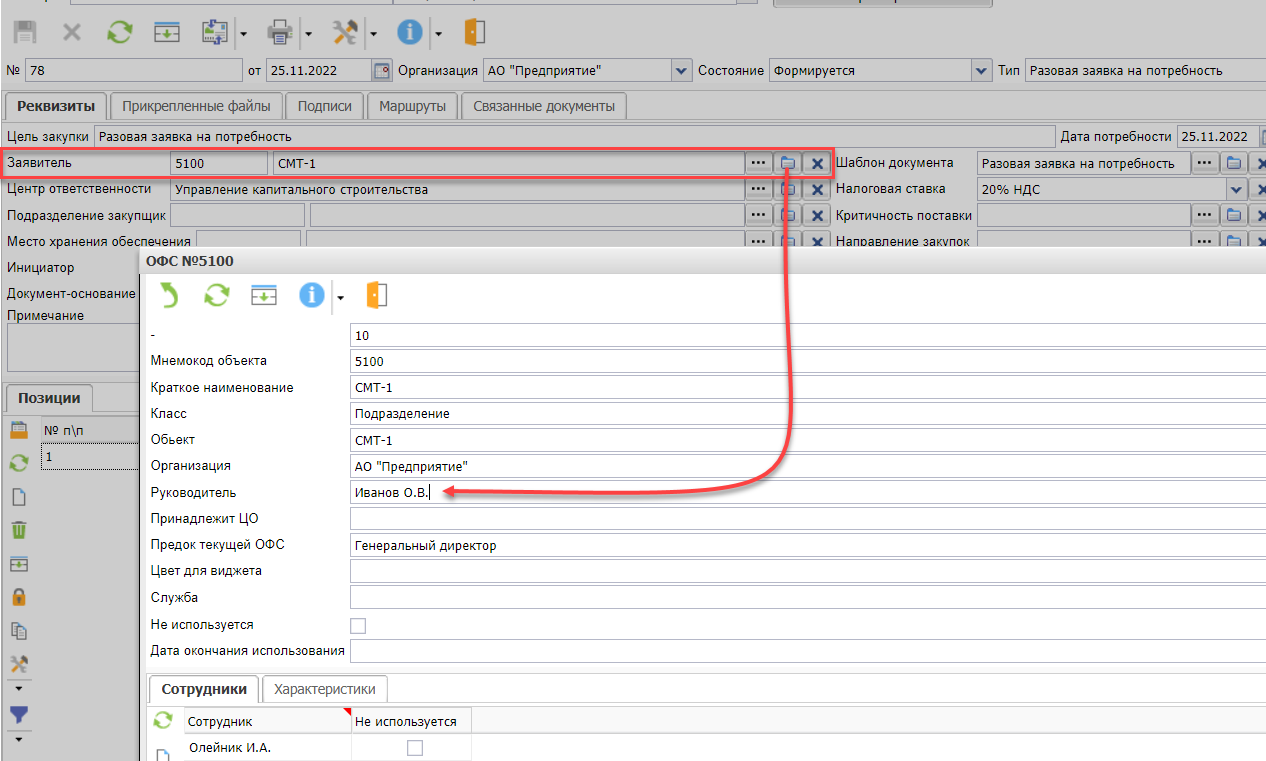This screenshot has width=1266, height=761.
Task: Toggle the Не используется checkbox in ОФС form
Action: pos(358,626)
